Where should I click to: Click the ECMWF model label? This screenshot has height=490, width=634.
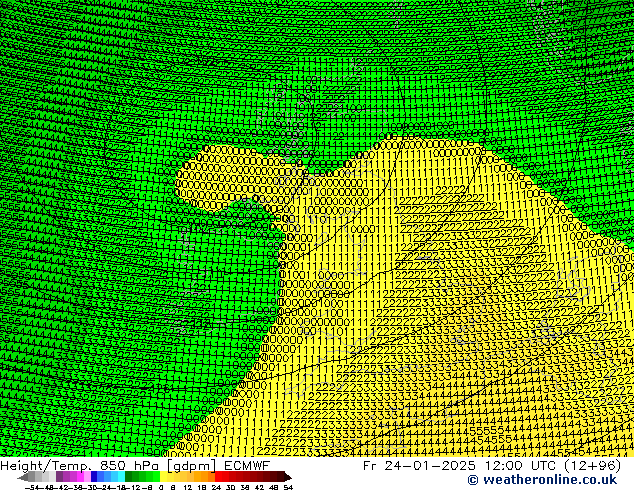point(247,466)
